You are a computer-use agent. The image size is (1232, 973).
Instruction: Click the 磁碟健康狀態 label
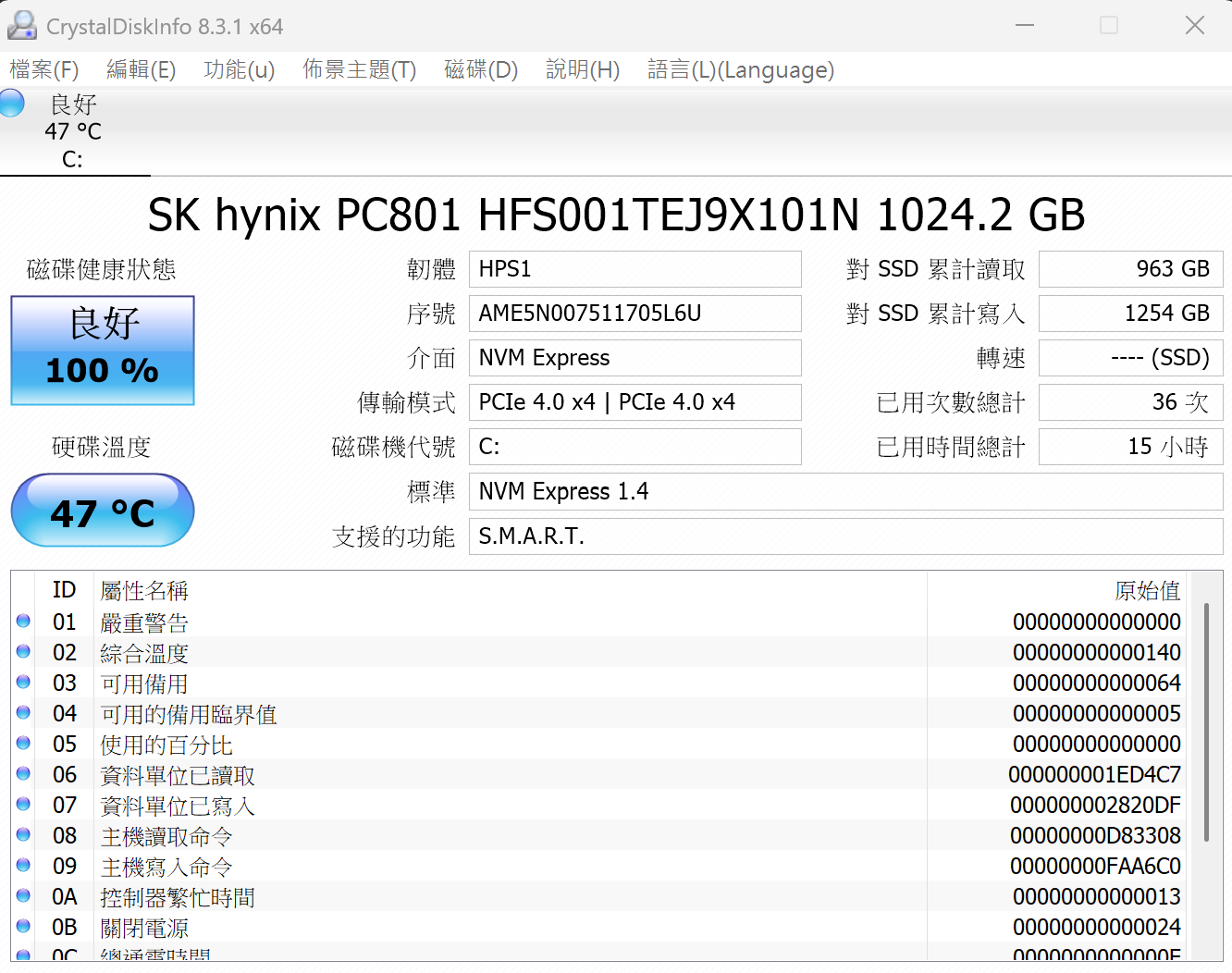[x=102, y=269]
